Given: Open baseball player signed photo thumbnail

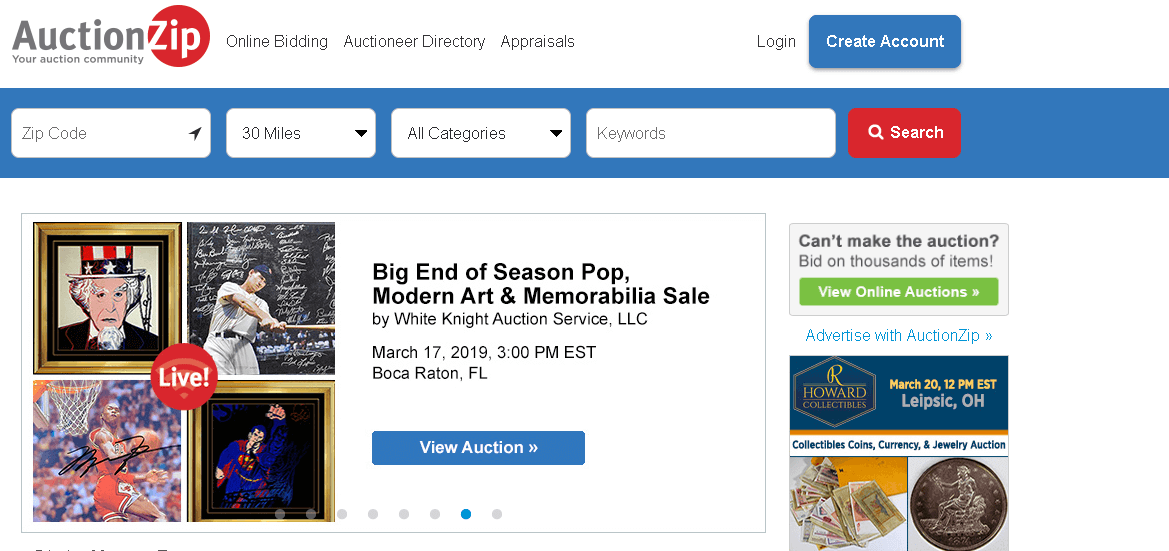Looking at the screenshot, I should (x=261, y=297).
